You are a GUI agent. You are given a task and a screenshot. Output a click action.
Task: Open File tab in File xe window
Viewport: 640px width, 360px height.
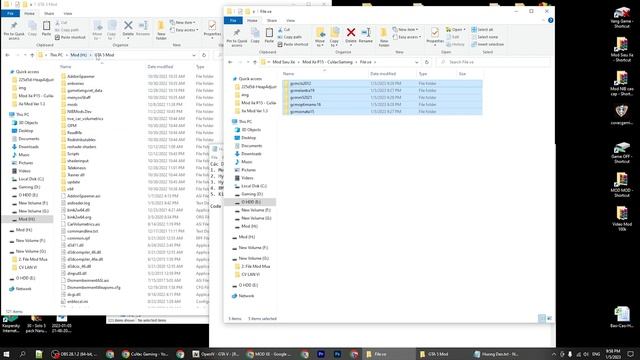[x=233, y=20]
